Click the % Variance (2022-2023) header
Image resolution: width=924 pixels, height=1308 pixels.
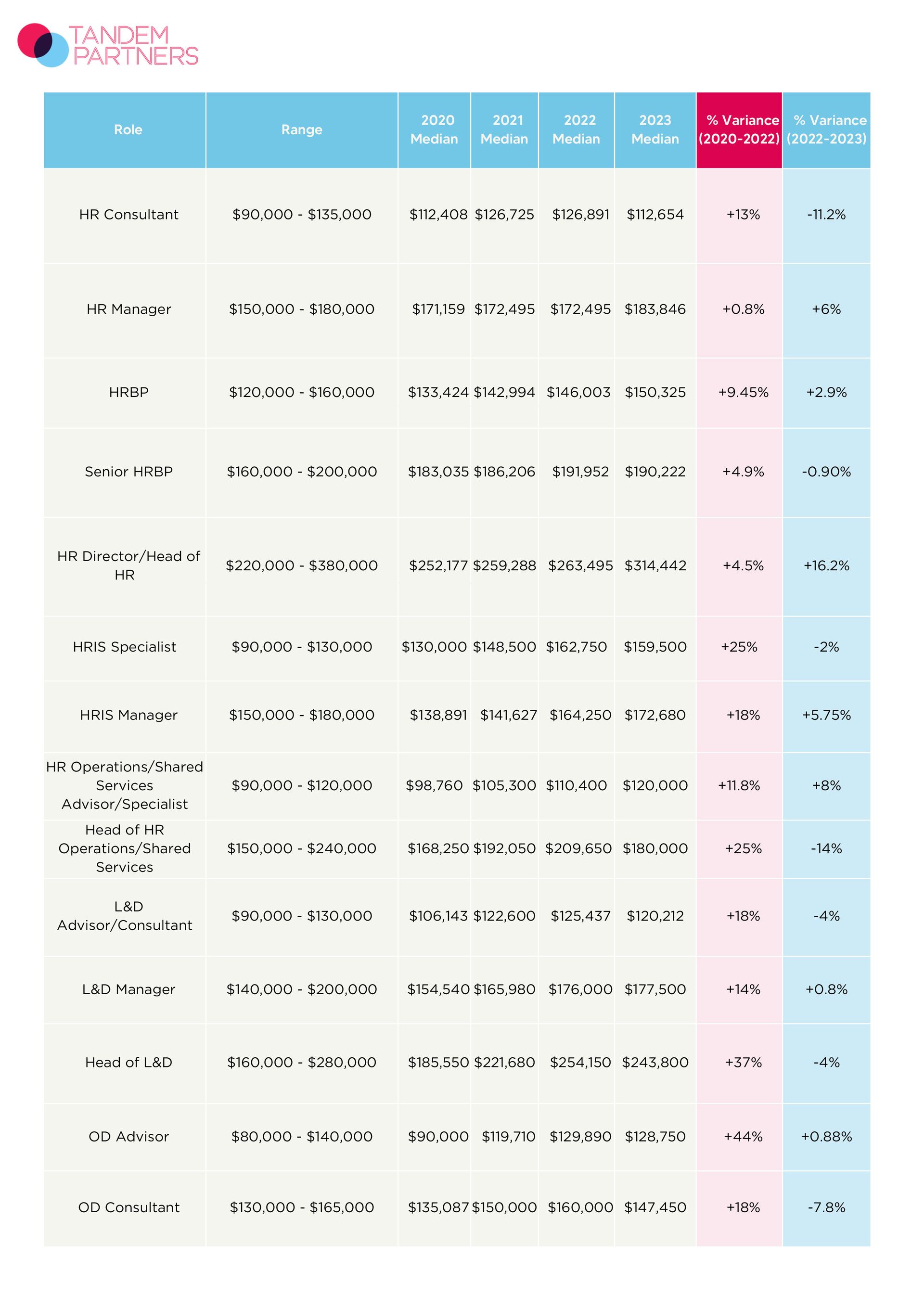pos(827,129)
